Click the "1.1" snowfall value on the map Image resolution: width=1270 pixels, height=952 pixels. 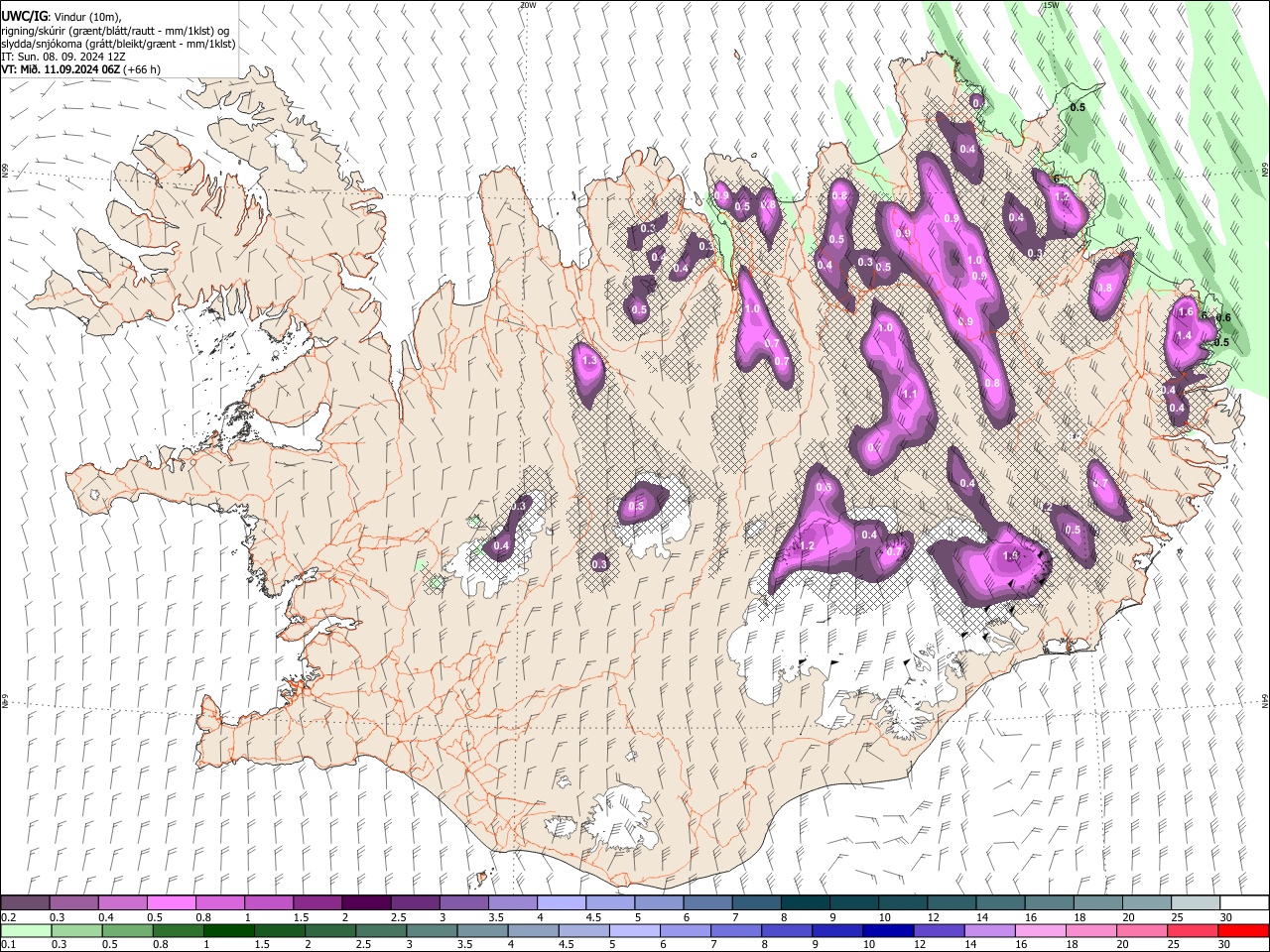[x=910, y=394]
